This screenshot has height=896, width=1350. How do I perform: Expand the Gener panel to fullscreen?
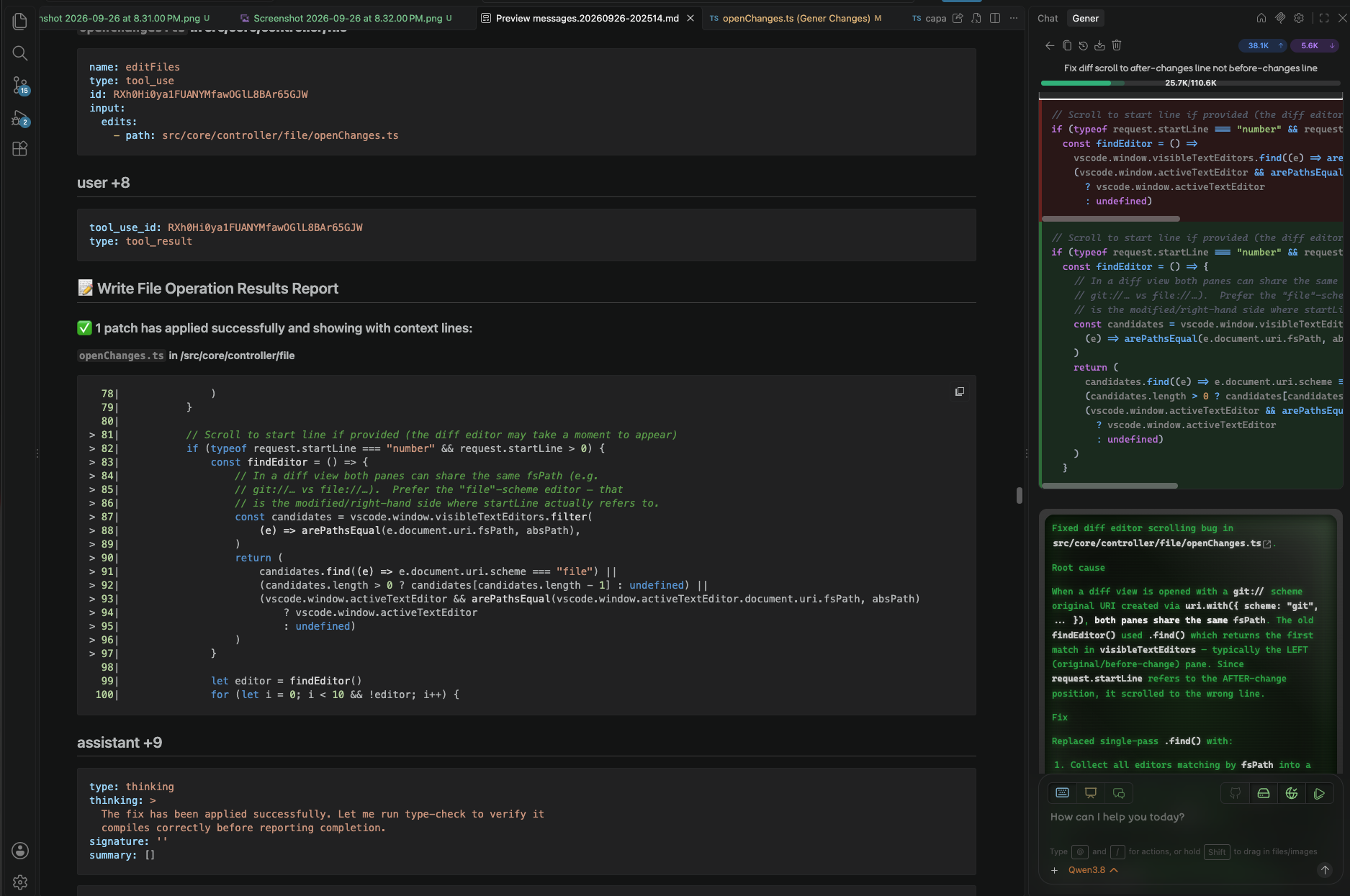pyautogui.click(x=1324, y=18)
